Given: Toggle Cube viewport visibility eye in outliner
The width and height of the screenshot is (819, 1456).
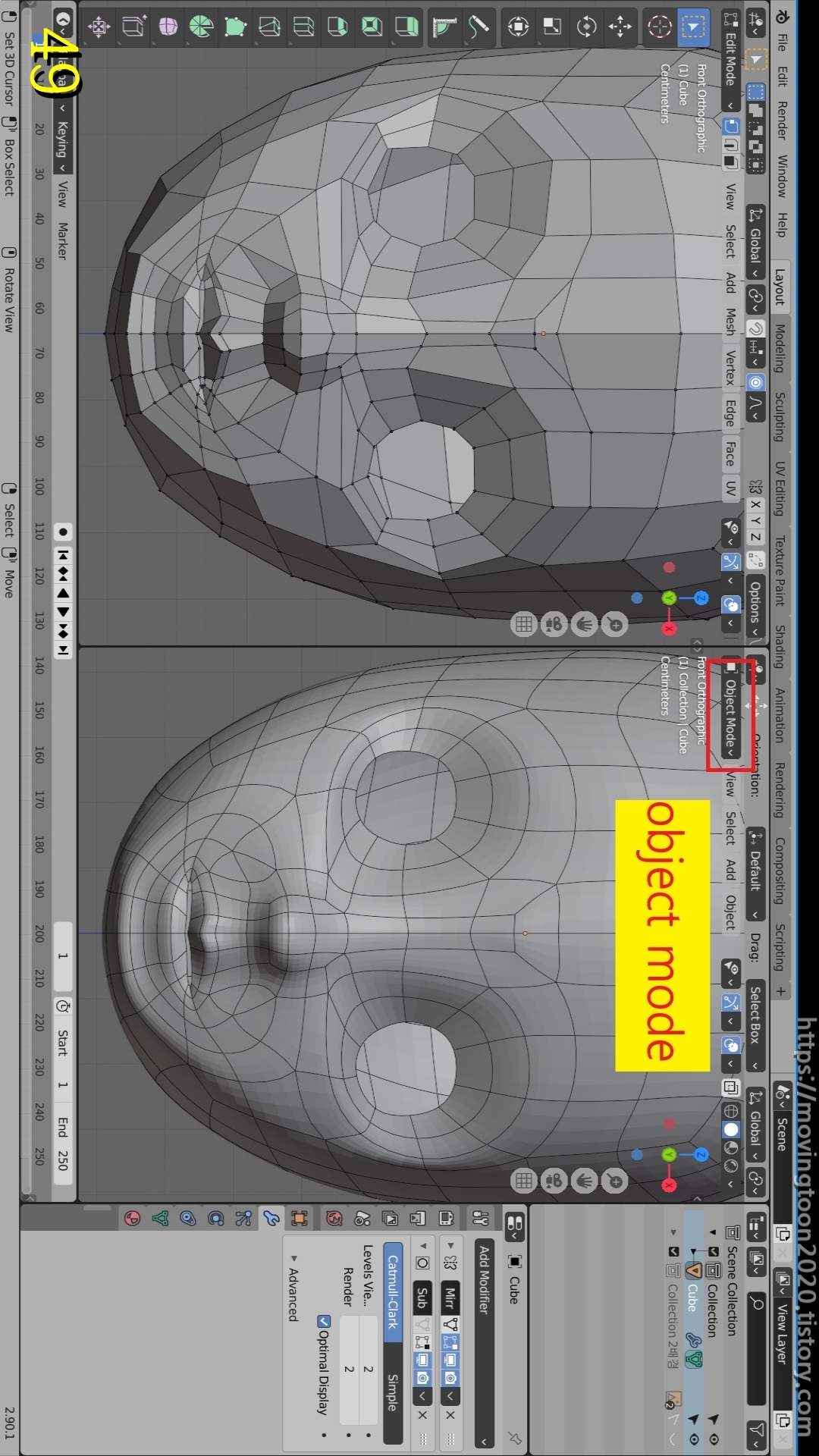Looking at the screenshot, I should (x=693, y=1439).
